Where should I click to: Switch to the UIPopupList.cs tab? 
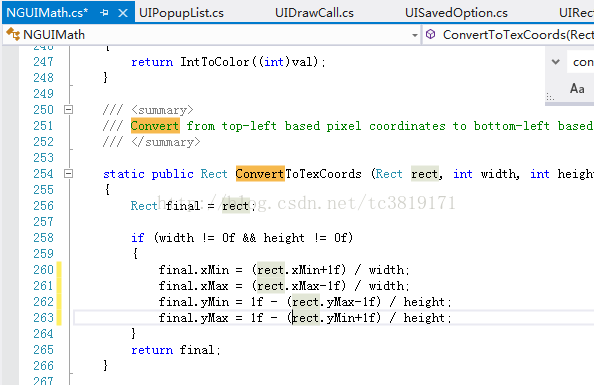pyautogui.click(x=181, y=13)
